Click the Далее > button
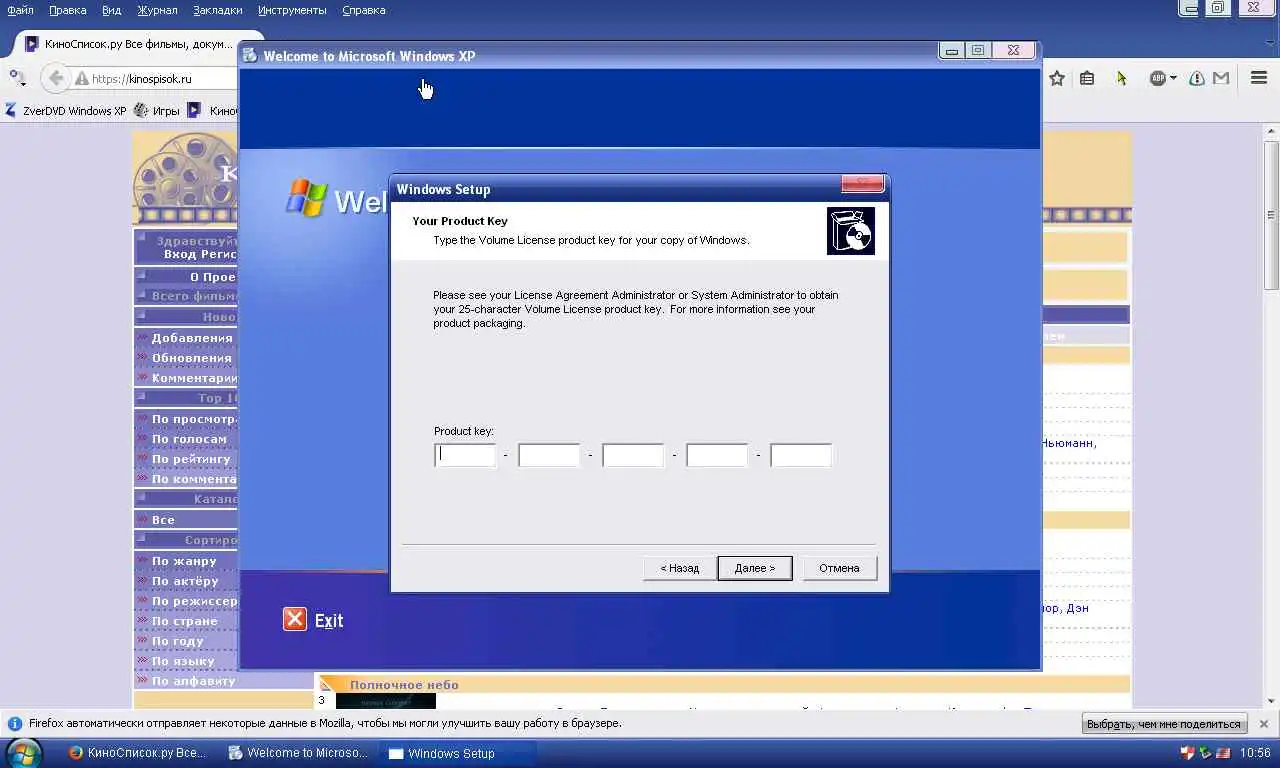This screenshot has width=1280, height=768. point(754,568)
